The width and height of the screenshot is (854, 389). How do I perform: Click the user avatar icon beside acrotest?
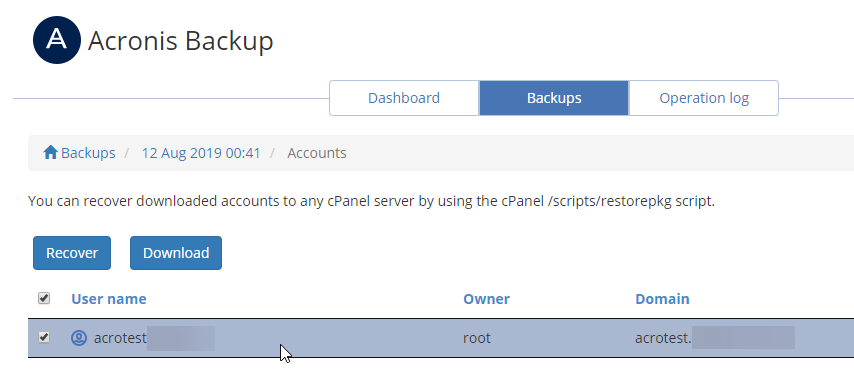point(79,338)
